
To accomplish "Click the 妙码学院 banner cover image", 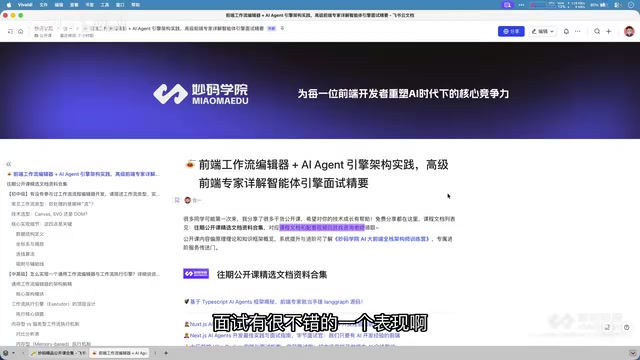I will pos(320,90).
